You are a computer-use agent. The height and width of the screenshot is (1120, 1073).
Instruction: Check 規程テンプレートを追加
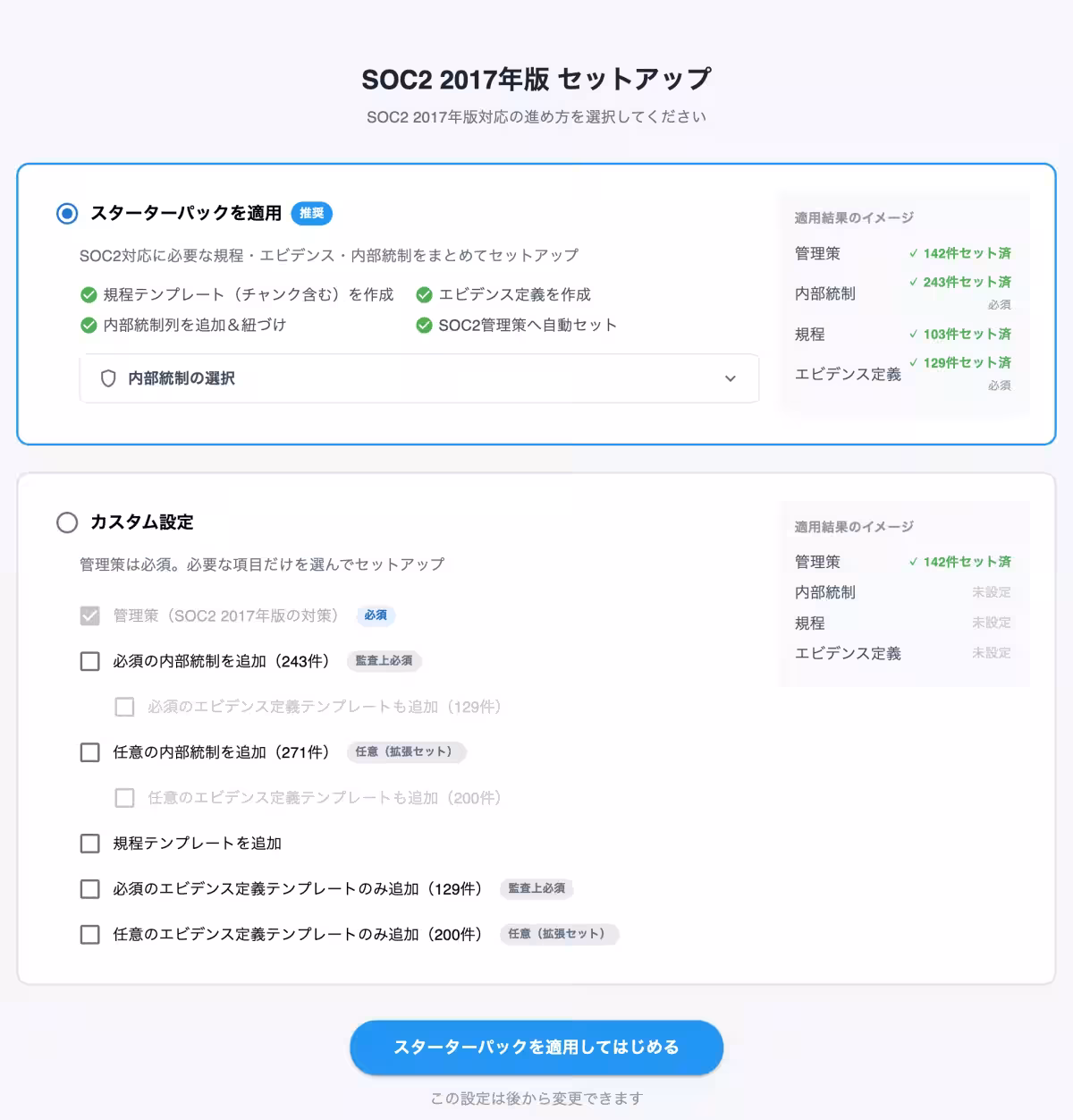tap(89, 843)
